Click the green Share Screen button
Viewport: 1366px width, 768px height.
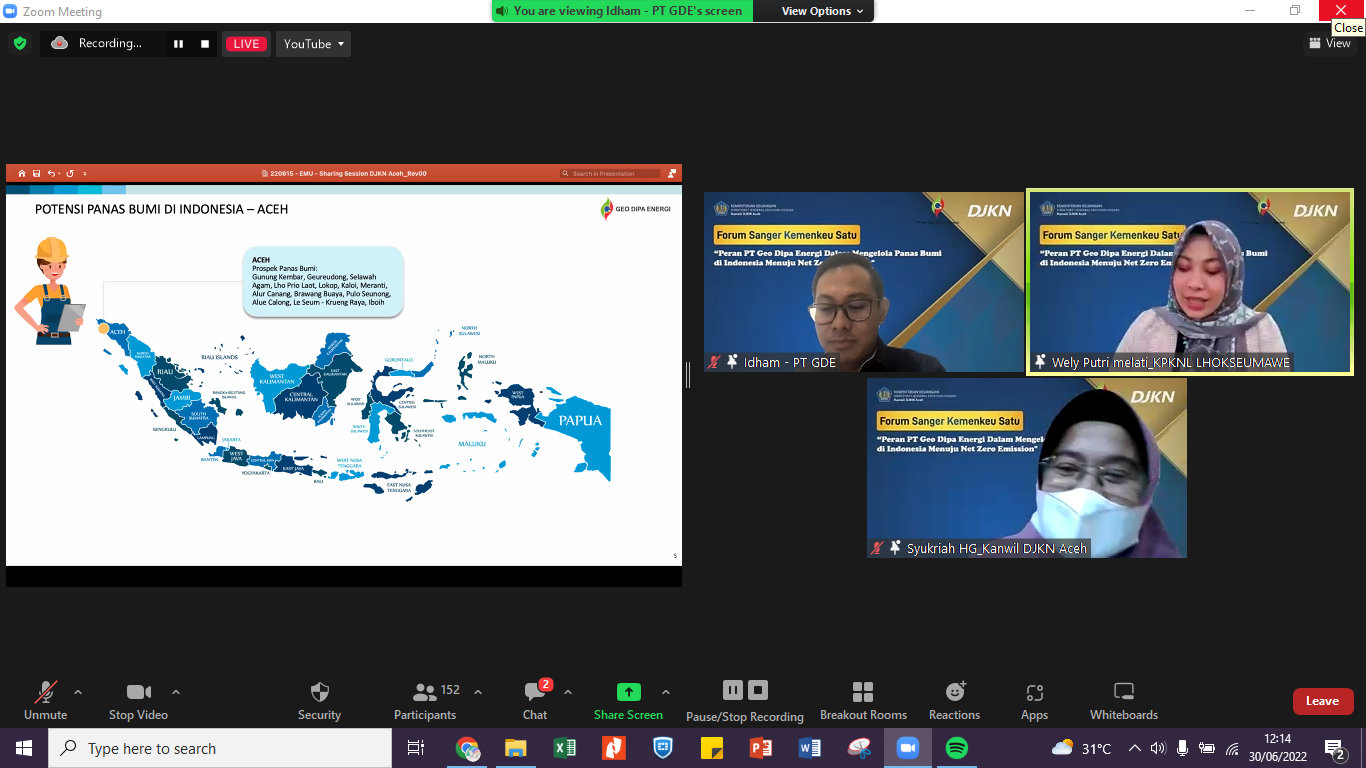628,701
